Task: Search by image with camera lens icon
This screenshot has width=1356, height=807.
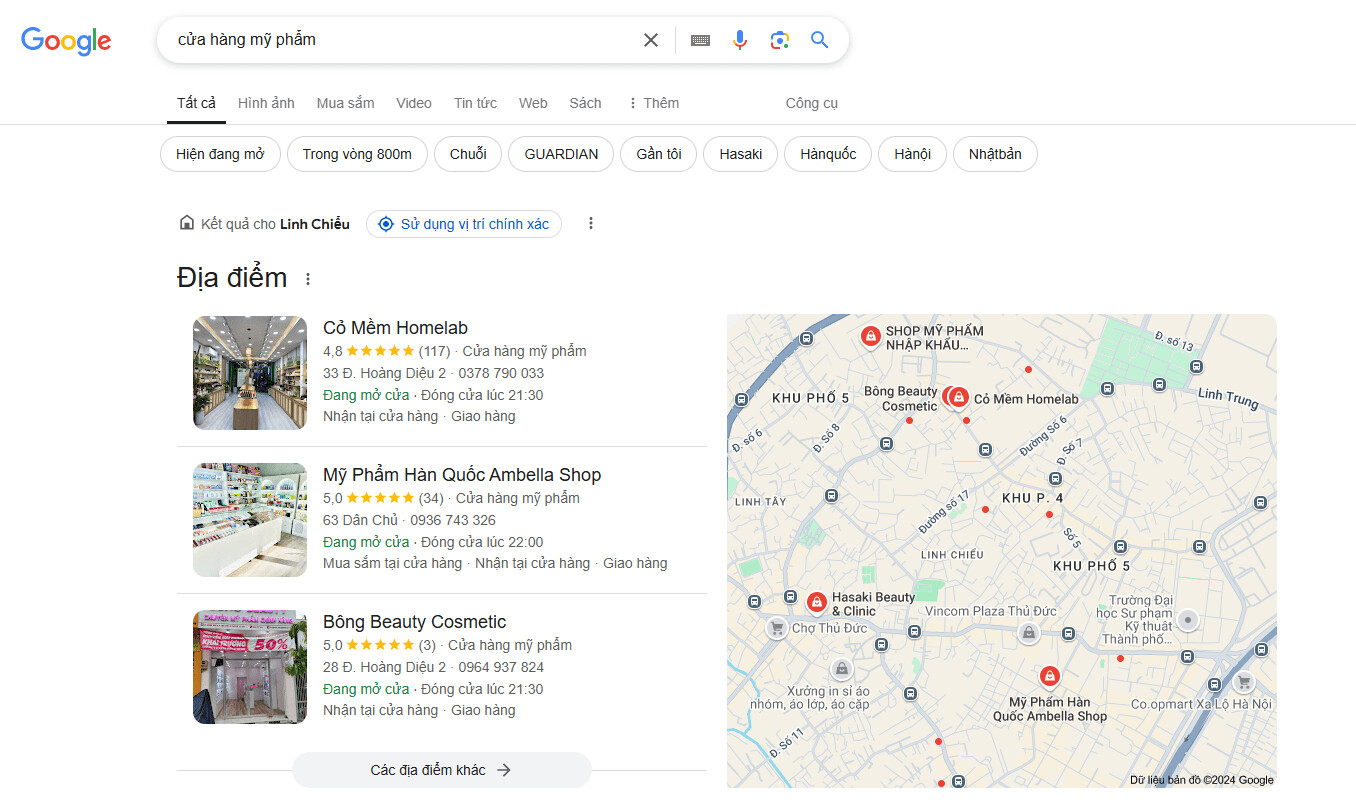Action: point(780,40)
